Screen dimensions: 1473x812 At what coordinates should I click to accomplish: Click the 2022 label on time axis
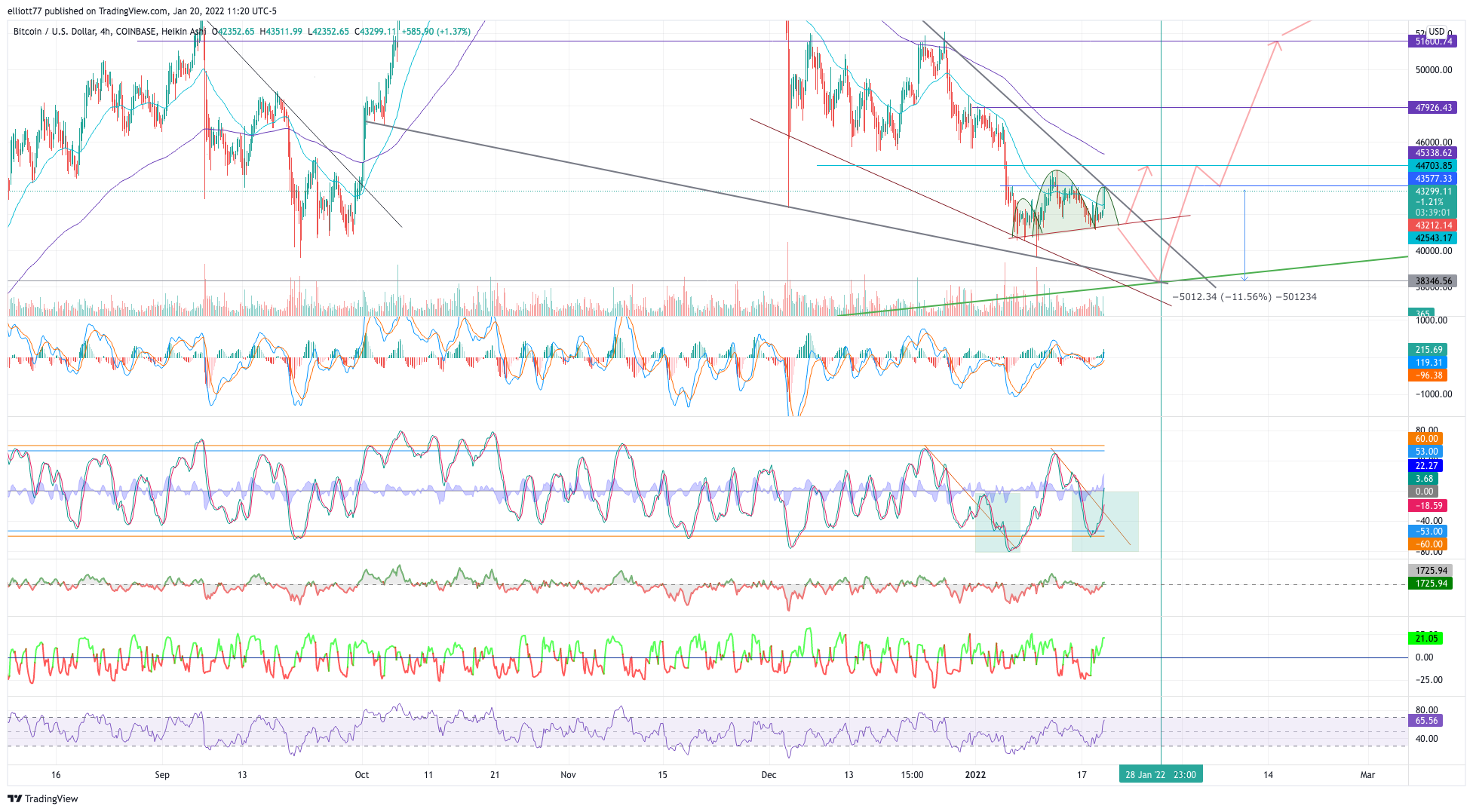pyautogui.click(x=975, y=775)
